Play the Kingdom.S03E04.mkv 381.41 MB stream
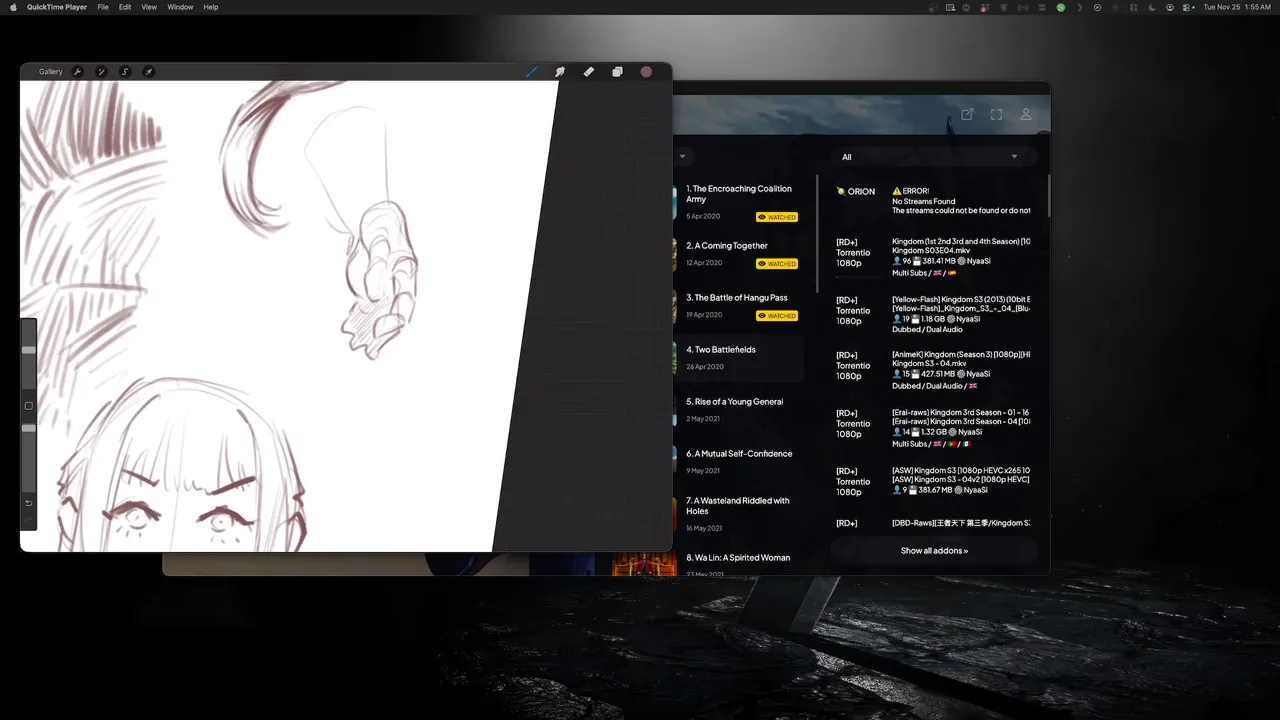This screenshot has width=1280, height=720. pos(932,257)
